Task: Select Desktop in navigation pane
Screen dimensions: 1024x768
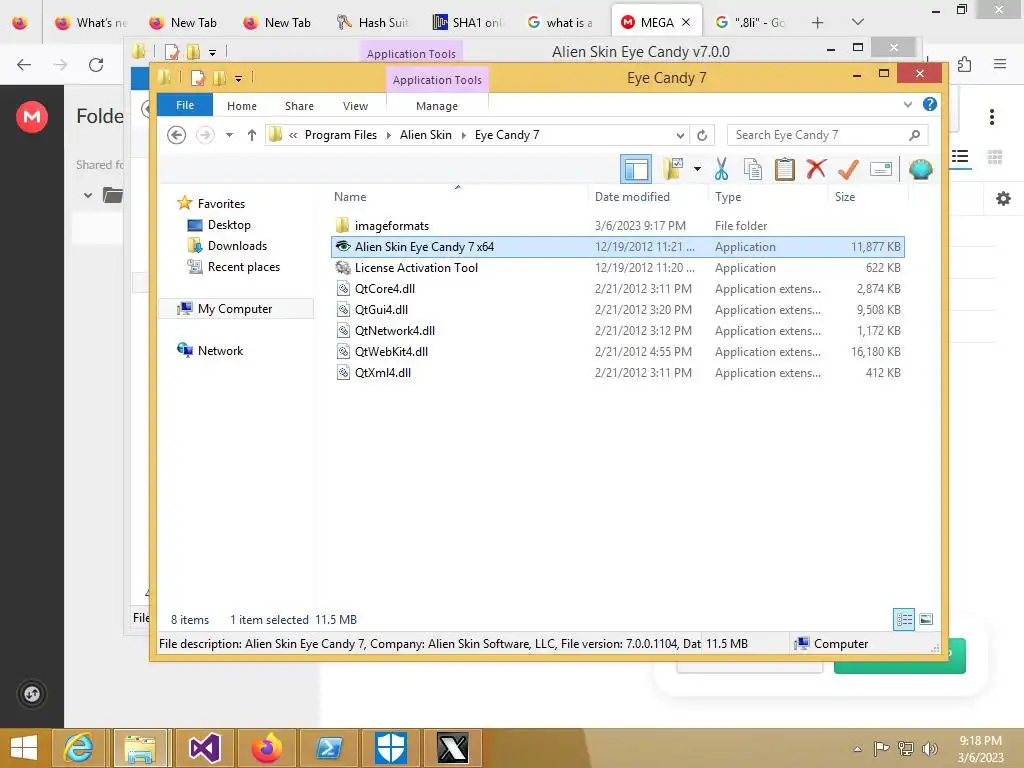Action: point(229,225)
